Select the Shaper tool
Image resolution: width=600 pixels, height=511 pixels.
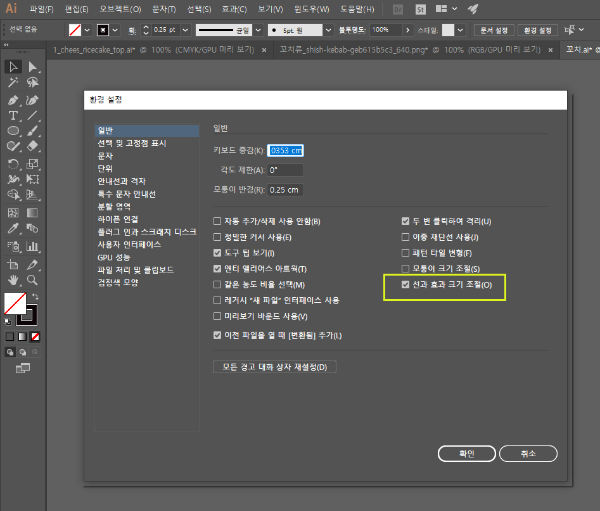point(13,146)
